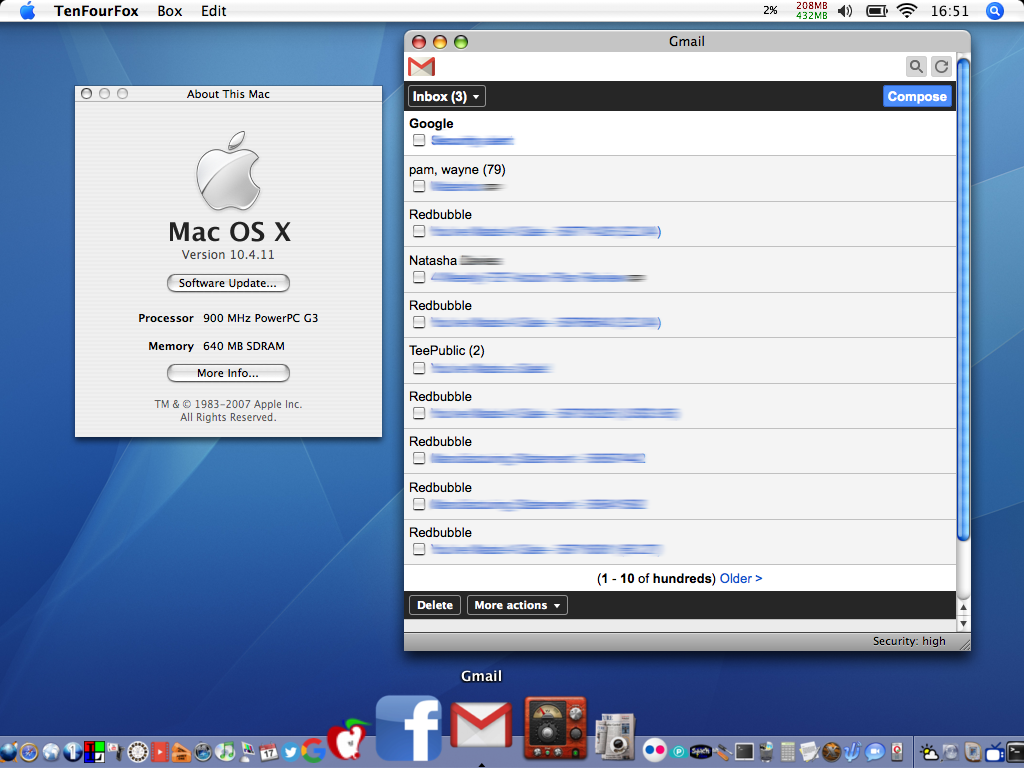Open the Apple menu
Viewport: 1024px width, 768px height.
tap(27, 11)
